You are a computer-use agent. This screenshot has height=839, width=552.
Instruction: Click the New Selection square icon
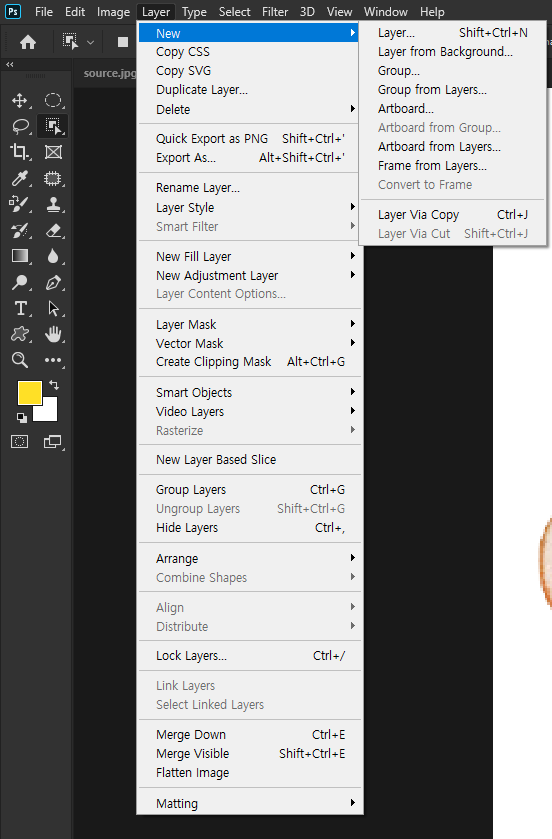(123, 42)
